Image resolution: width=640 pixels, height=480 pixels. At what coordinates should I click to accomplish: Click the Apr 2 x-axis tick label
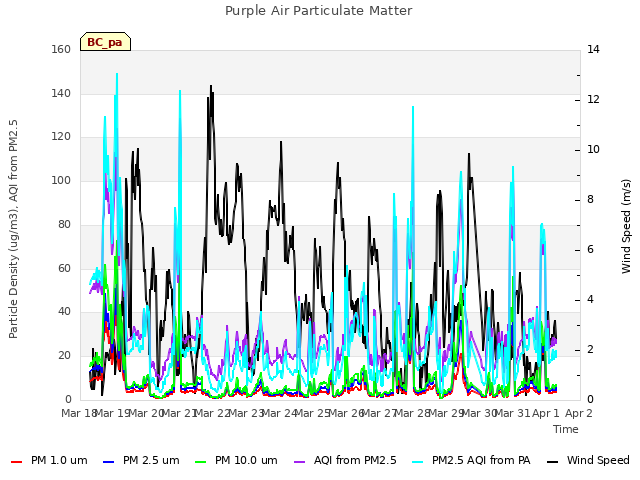coord(579,413)
